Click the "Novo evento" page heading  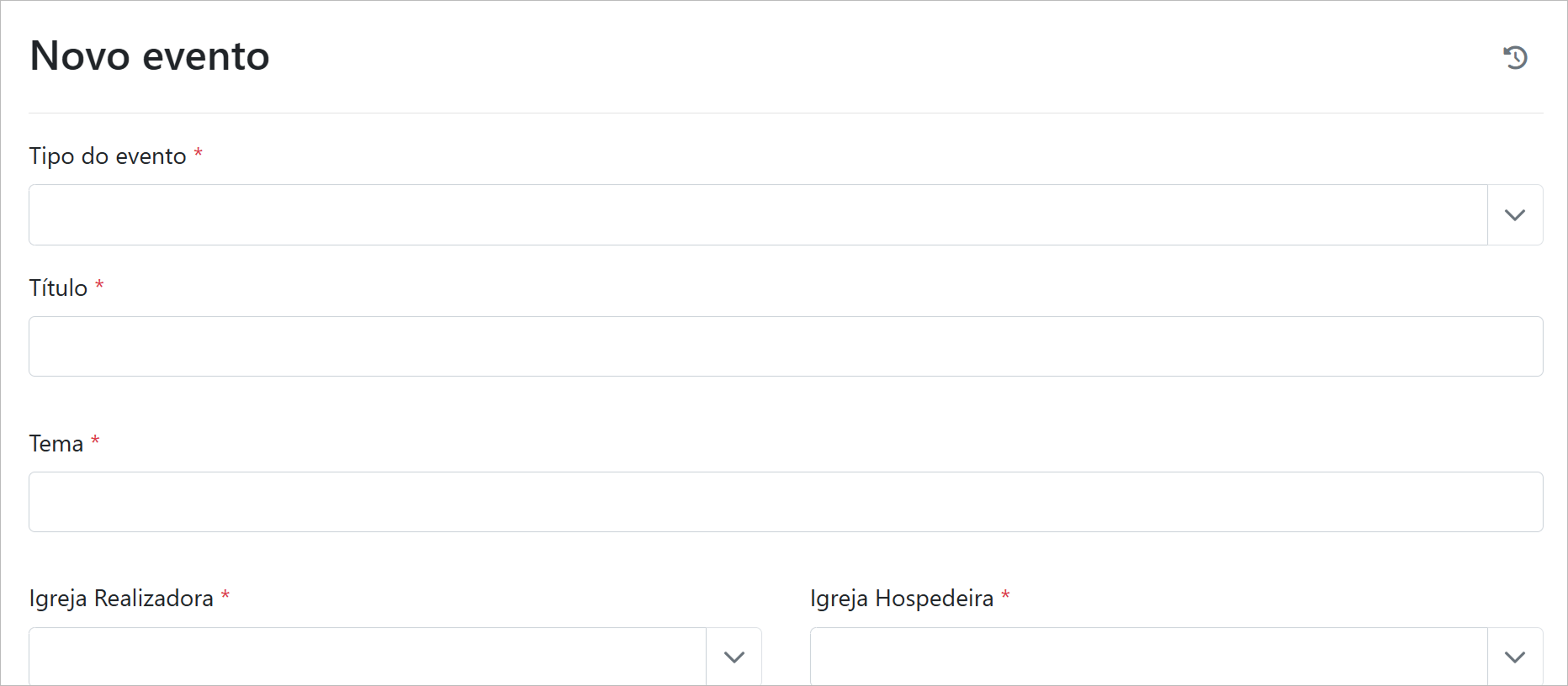click(x=150, y=56)
